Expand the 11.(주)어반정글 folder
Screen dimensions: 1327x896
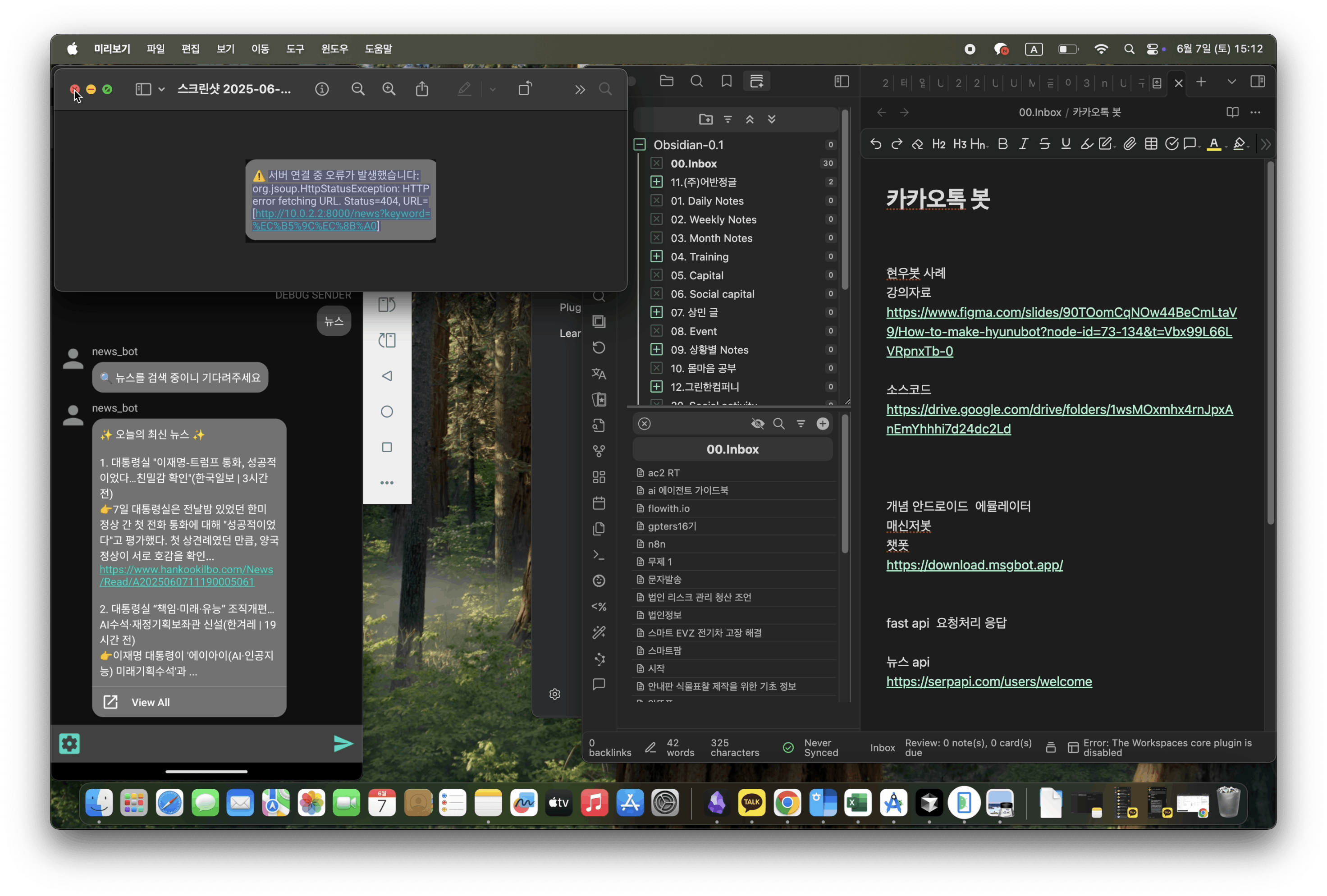point(657,182)
